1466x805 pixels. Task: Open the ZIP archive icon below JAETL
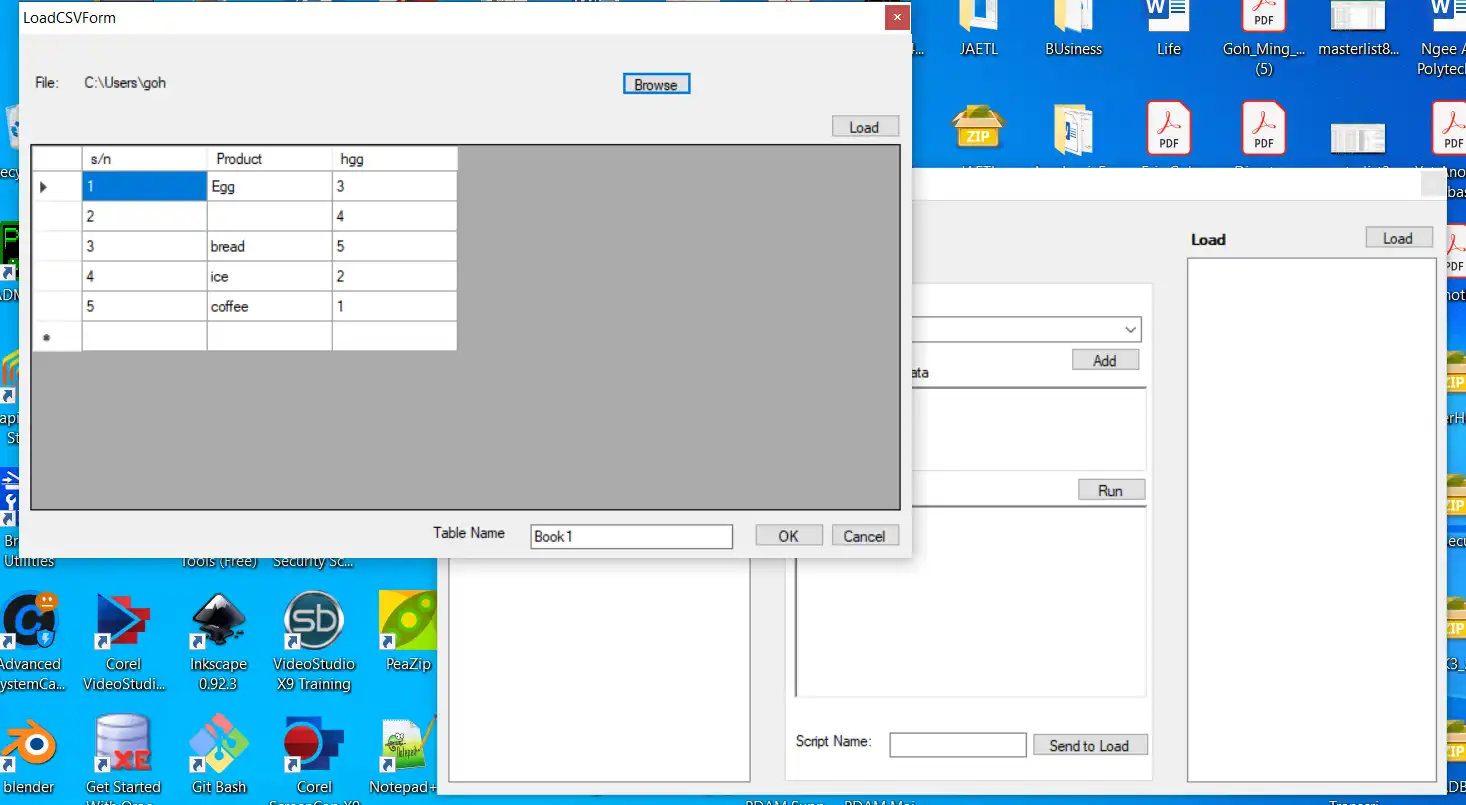978,130
